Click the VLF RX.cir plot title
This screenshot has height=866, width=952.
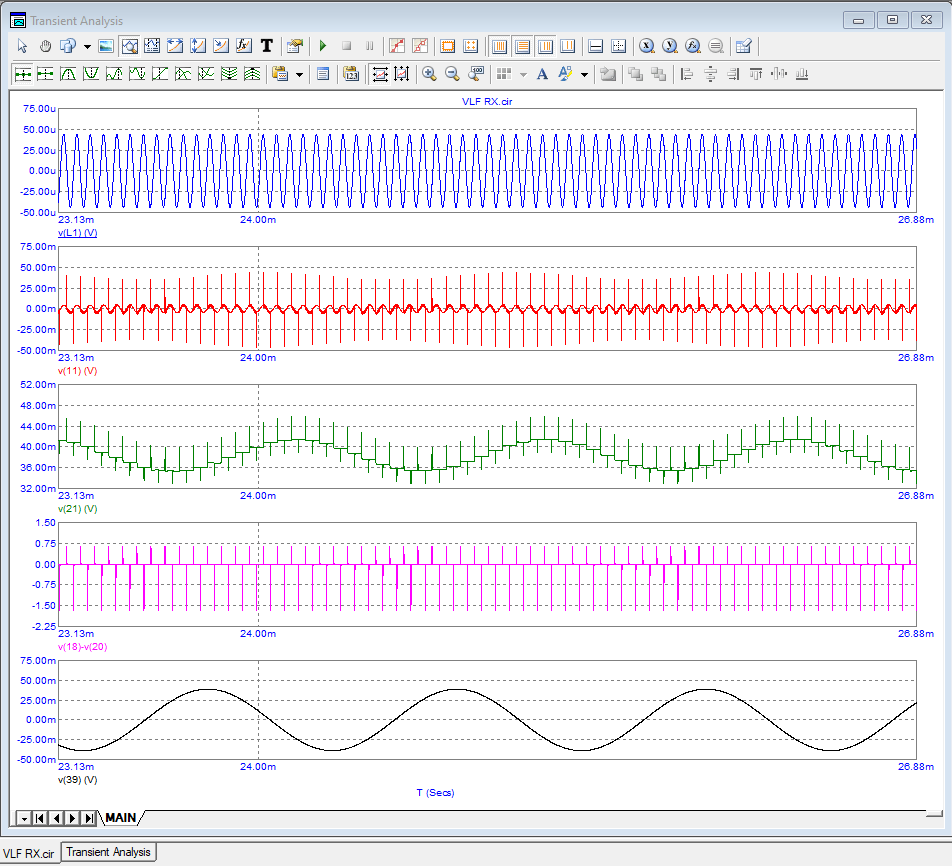(487, 101)
